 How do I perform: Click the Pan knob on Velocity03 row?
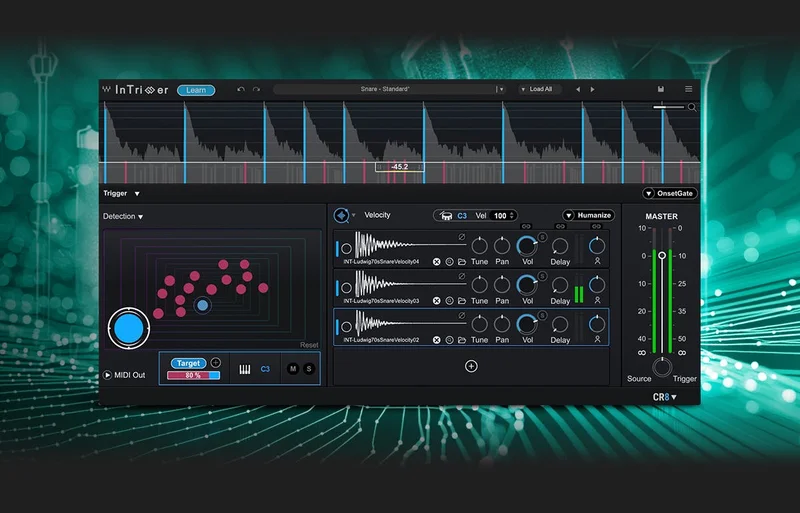pyautogui.click(x=502, y=285)
